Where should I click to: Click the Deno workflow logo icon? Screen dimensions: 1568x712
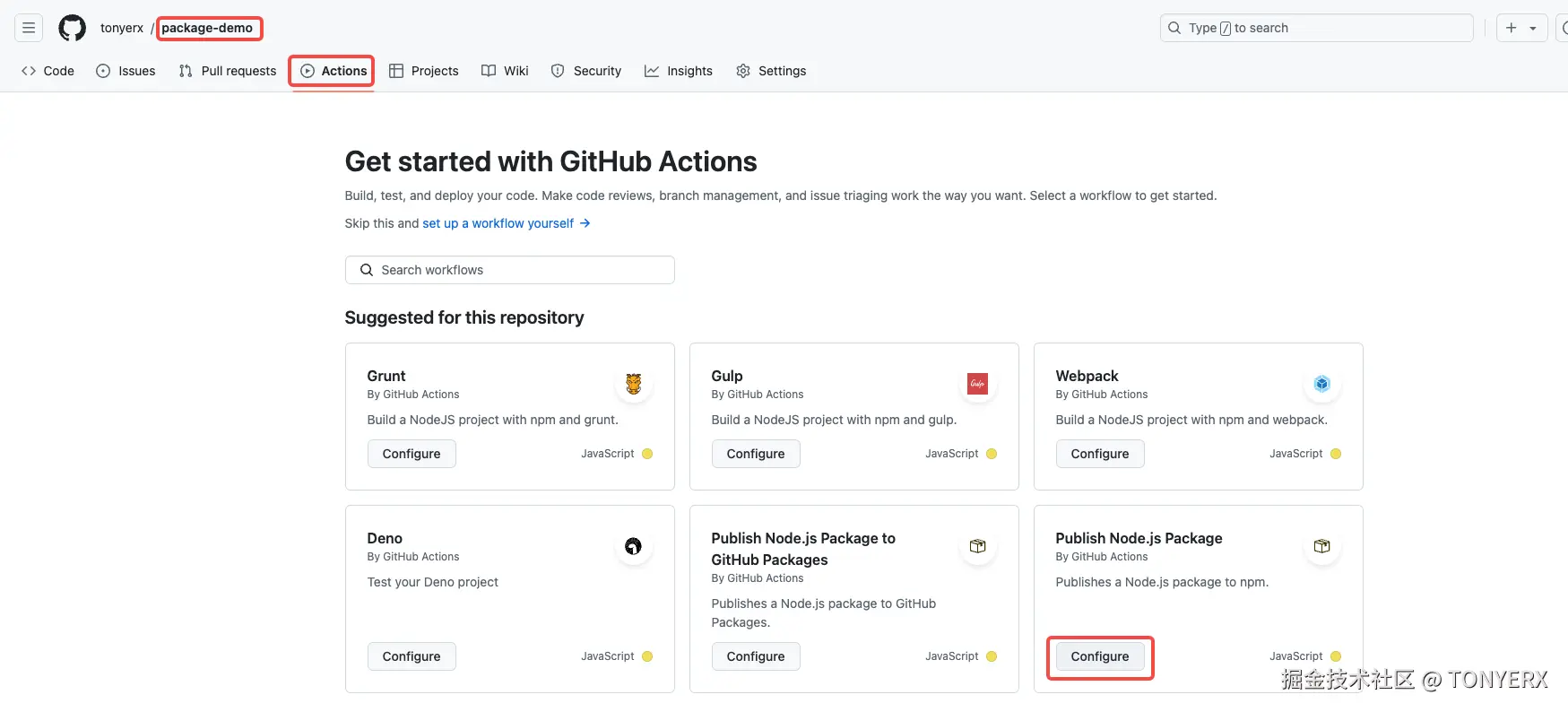pos(634,546)
